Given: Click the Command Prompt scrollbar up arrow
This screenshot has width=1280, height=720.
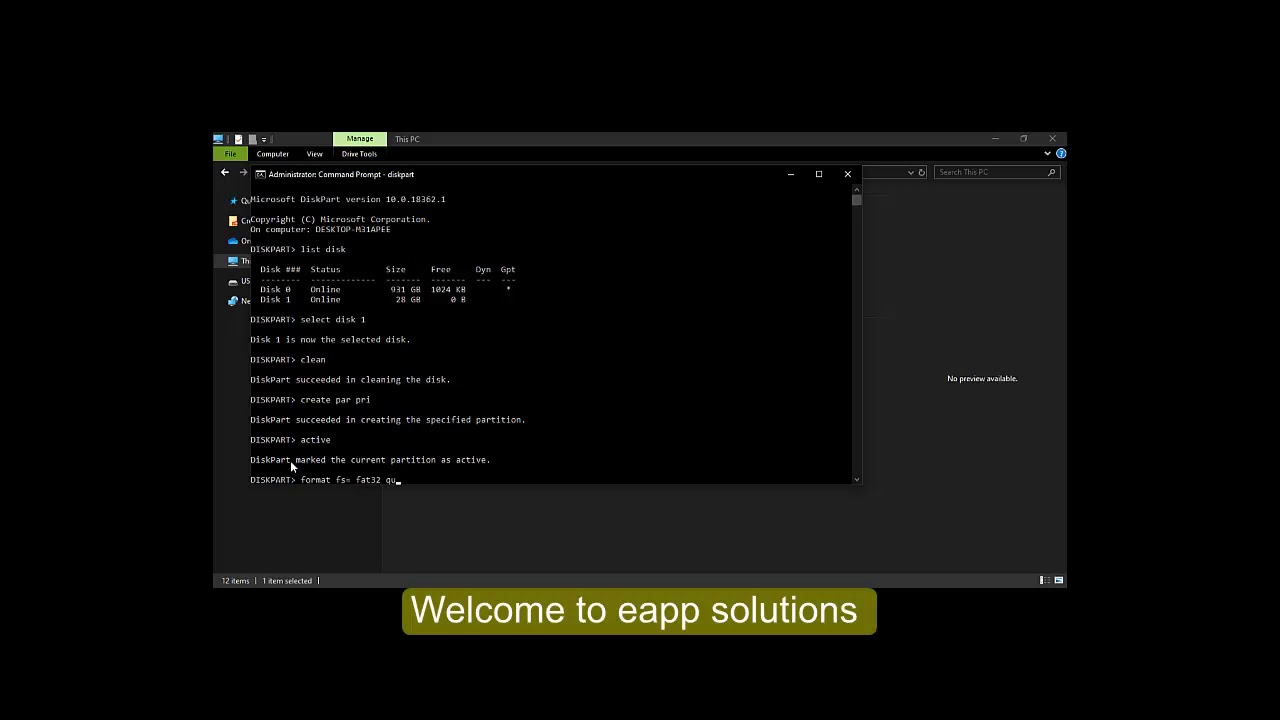Looking at the screenshot, I should (x=856, y=189).
